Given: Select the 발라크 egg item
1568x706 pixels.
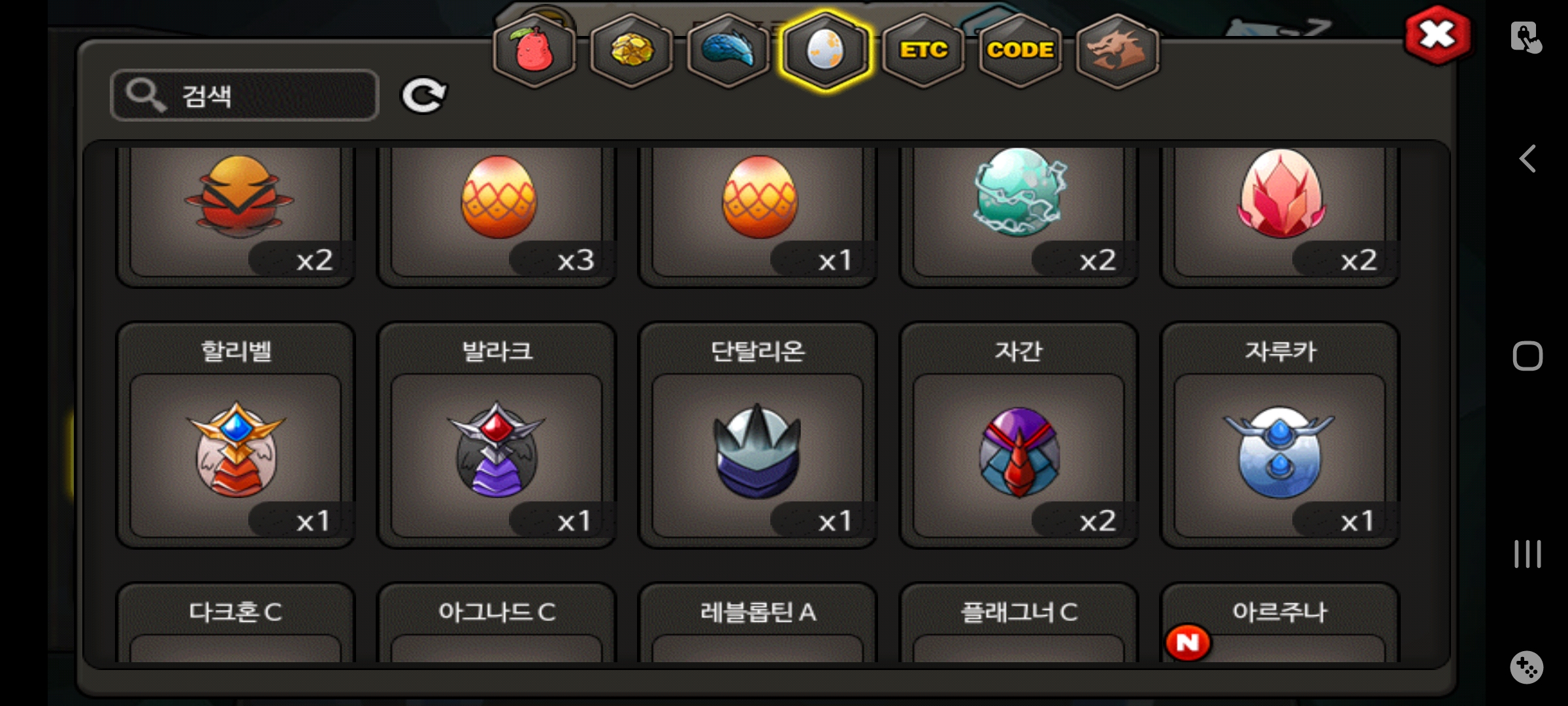Looking at the screenshot, I should pyautogui.click(x=497, y=435).
